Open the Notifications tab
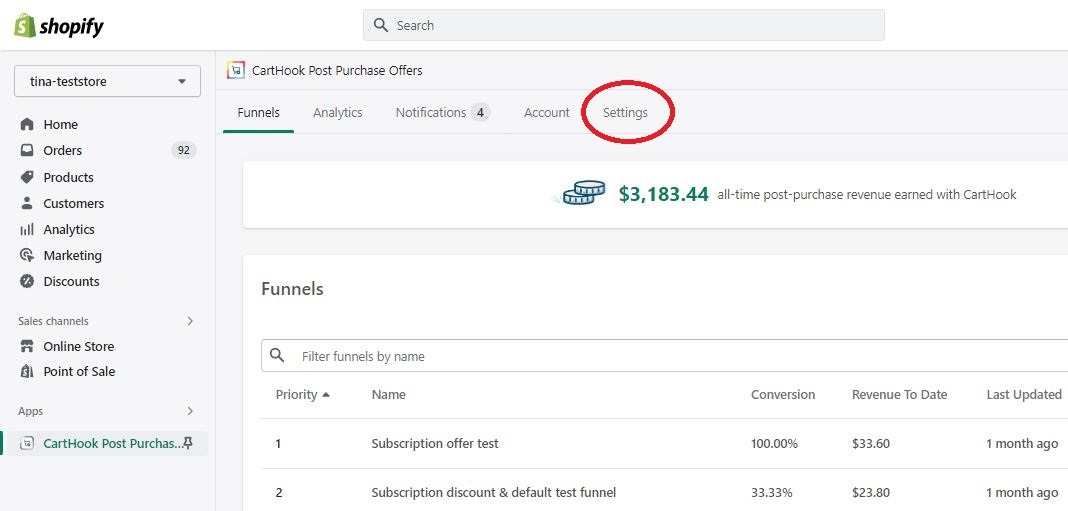The width and height of the screenshot is (1068, 511). pos(443,112)
